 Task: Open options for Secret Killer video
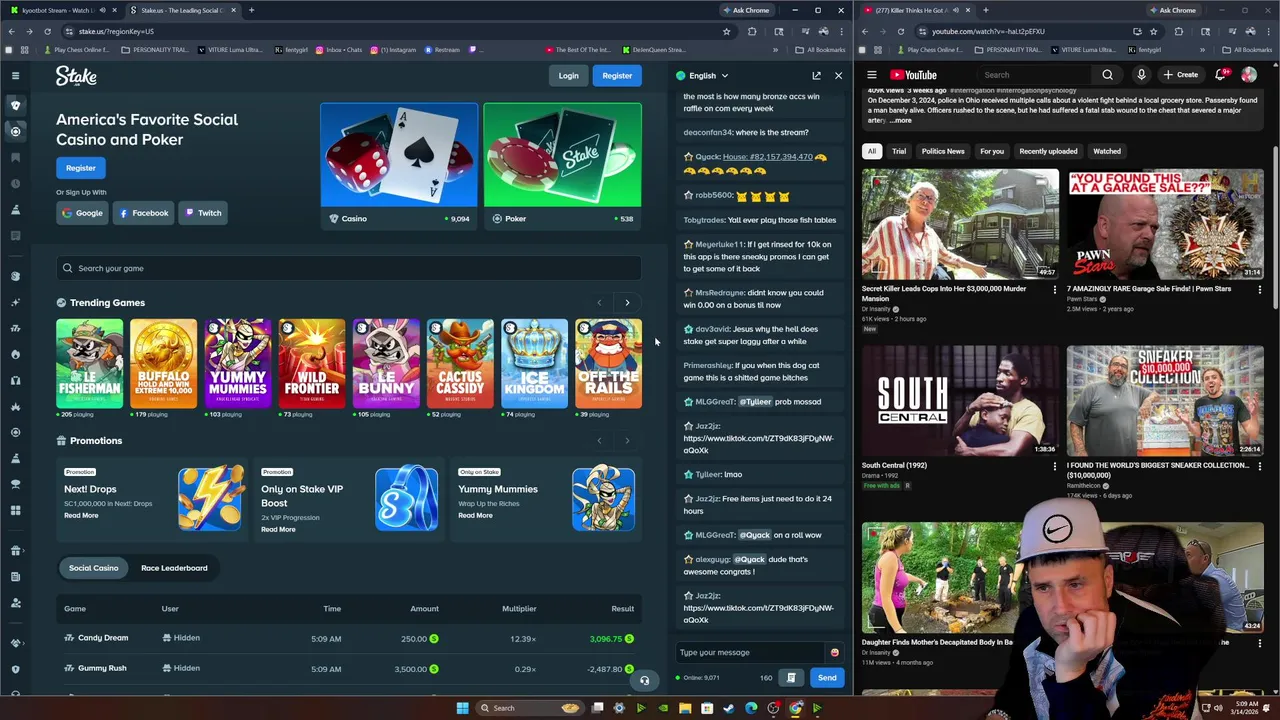(1054, 290)
